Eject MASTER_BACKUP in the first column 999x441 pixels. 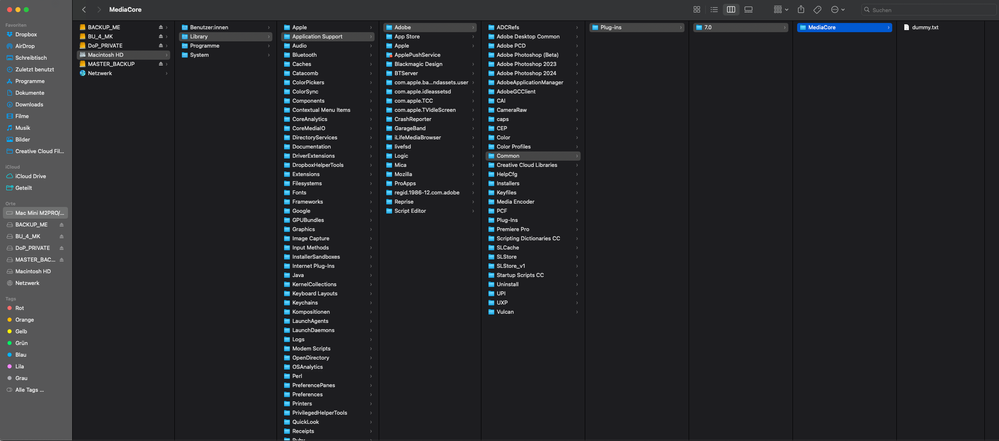click(x=161, y=64)
